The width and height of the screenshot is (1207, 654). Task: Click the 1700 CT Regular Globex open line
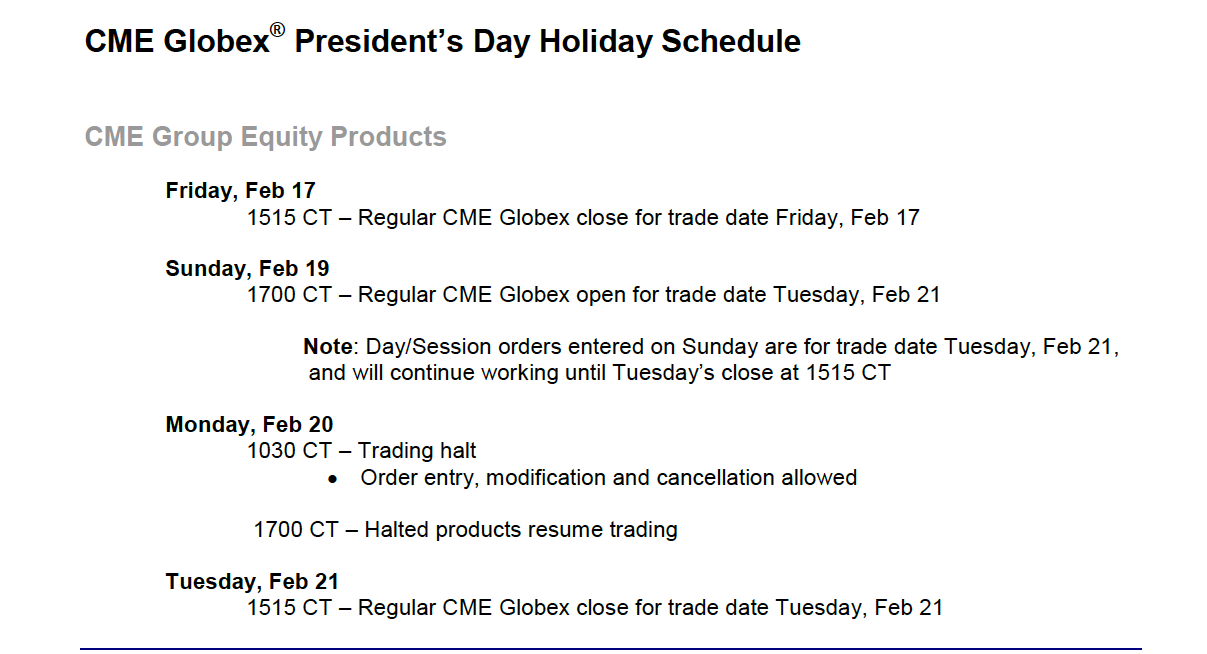pos(594,295)
